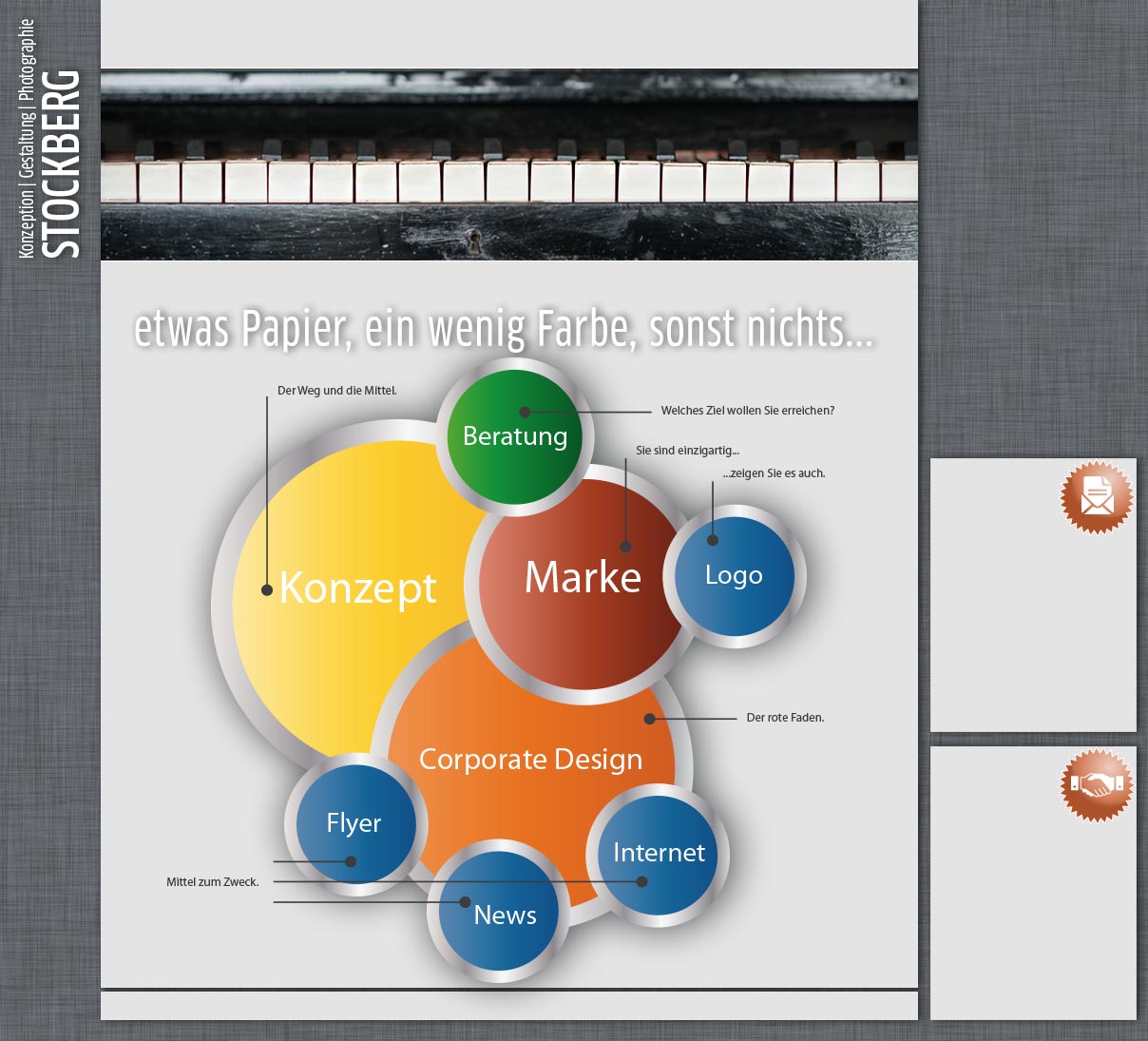Click the '...zeigen Sie es auch.' caption
Image resolution: width=1148 pixels, height=1041 pixels.
click(774, 473)
